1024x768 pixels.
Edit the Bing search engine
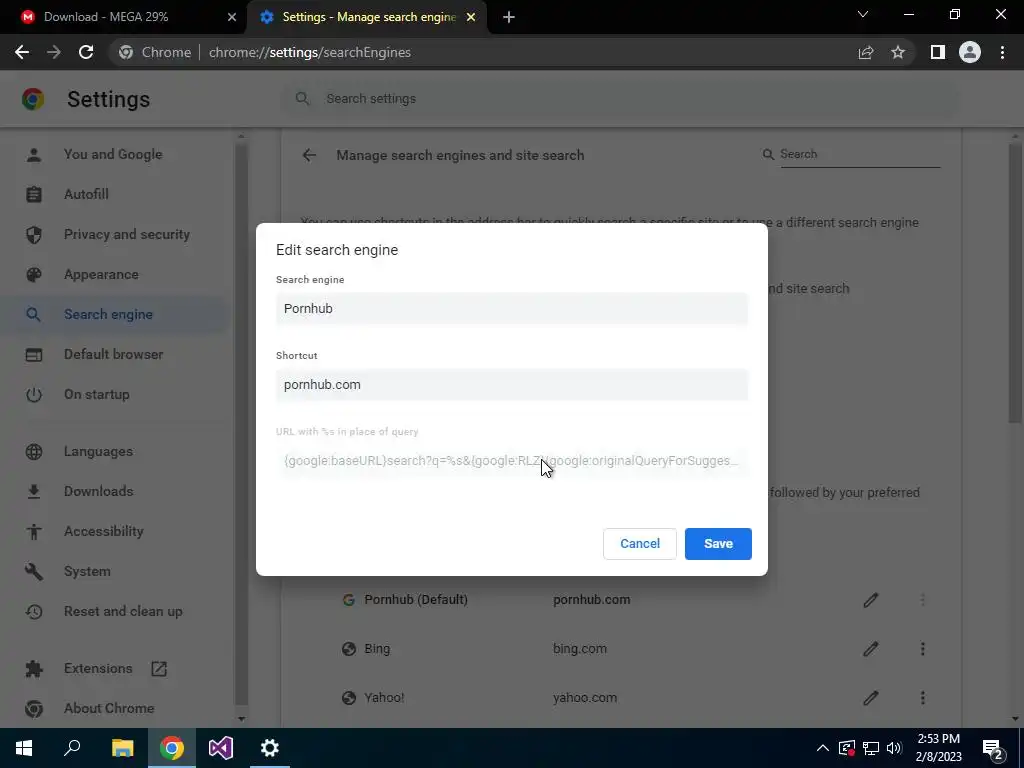[871, 648]
